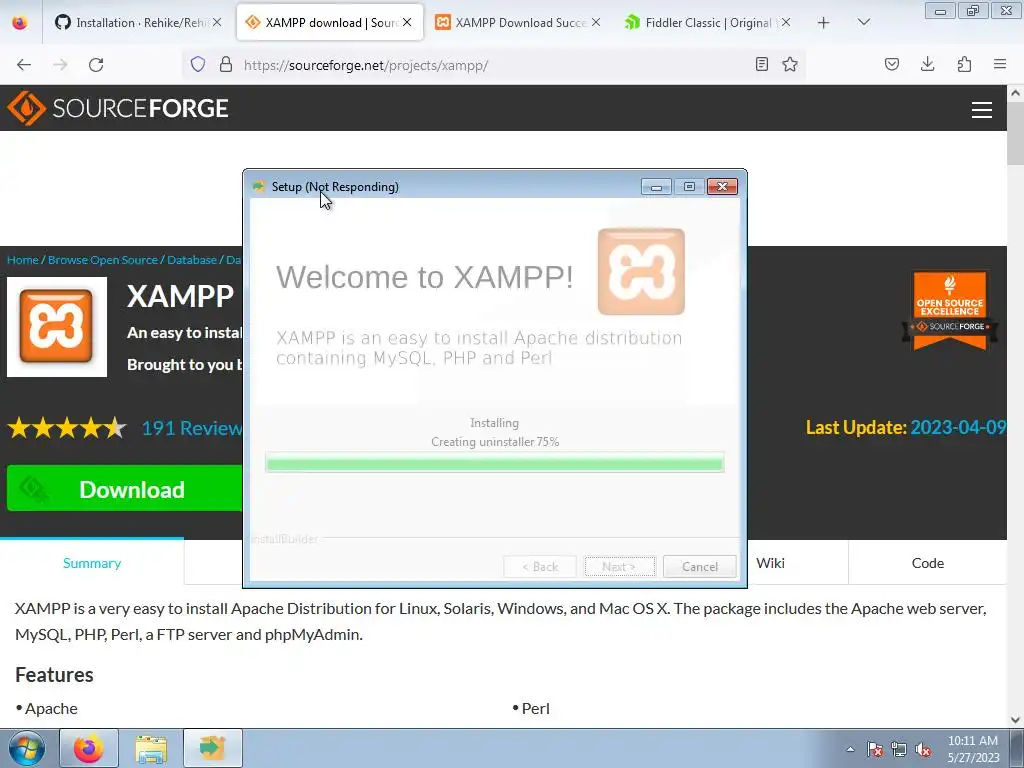Show site security padlock info
This screenshot has height=768, width=1024.
click(x=226, y=65)
